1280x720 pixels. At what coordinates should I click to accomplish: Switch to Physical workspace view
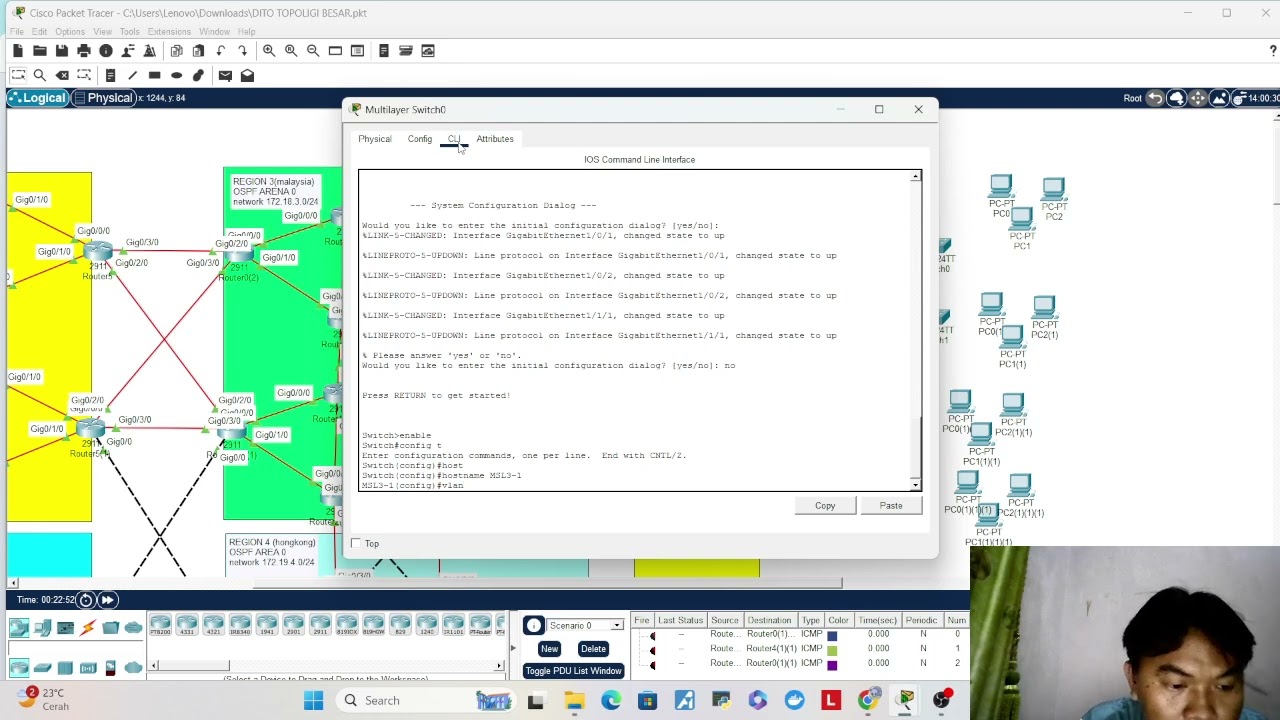(103, 98)
